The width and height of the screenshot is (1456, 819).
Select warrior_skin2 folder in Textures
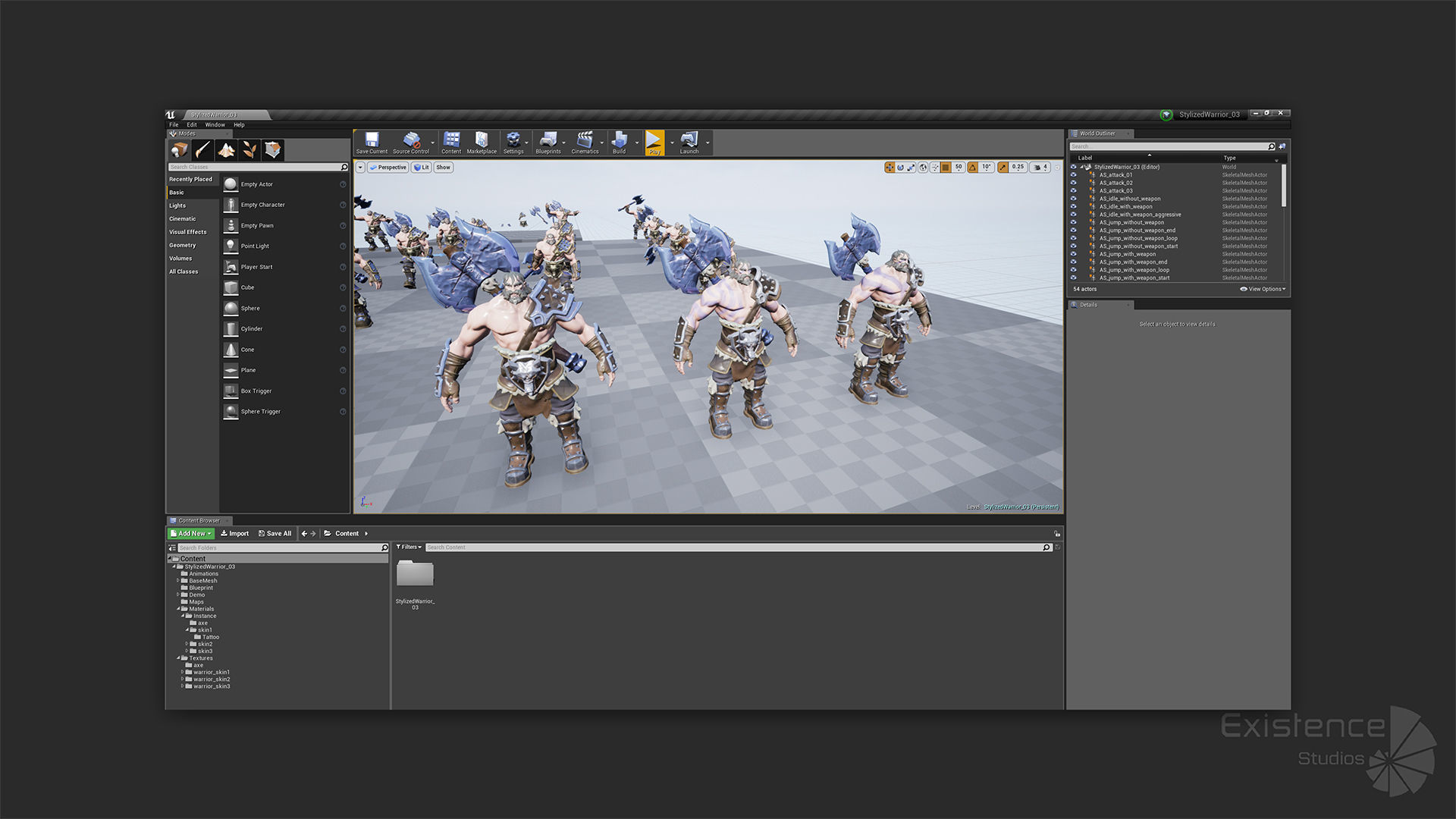207,679
